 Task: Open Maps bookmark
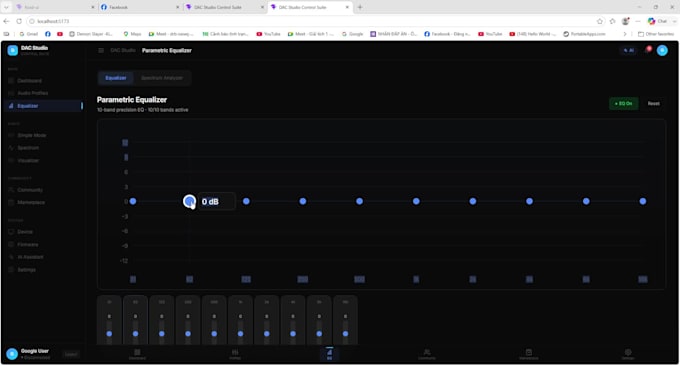(132, 34)
